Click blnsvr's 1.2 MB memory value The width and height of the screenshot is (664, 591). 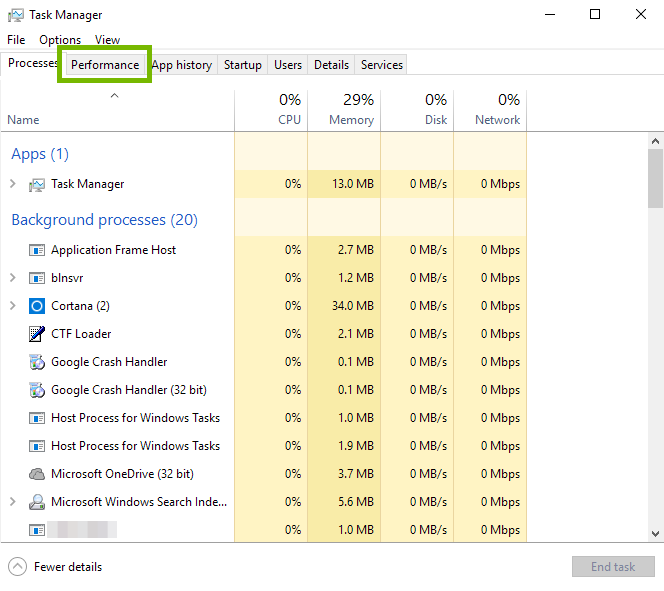pyautogui.click(x=356, y=278)
